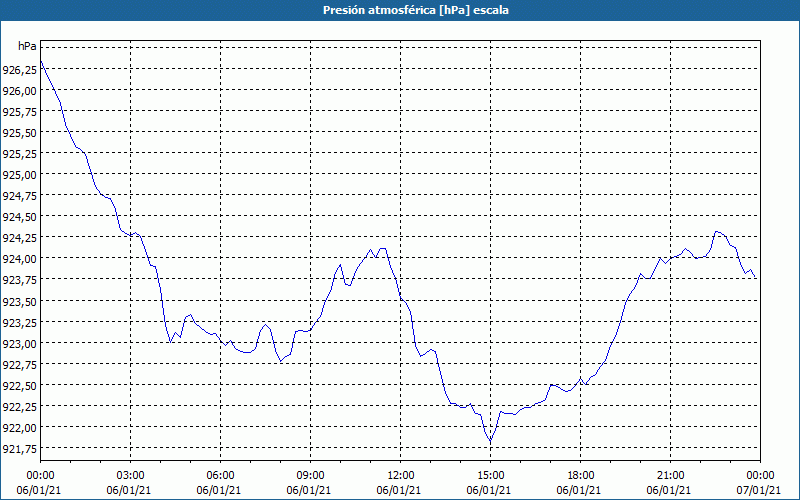The width and height of the screenshot is (800, 500).
Task: Click the 923,75 y-axis value
Action: pos(19,280)
